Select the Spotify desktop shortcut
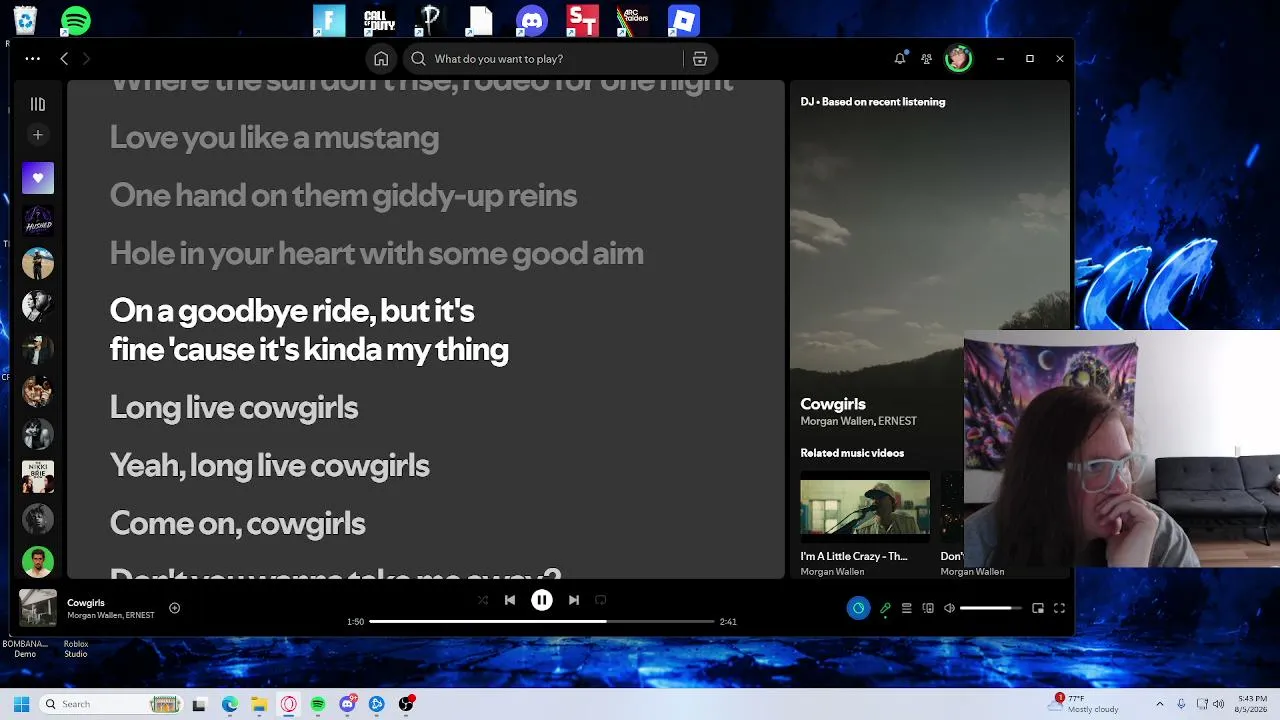This screenshot has height=720, width=1280. coord(76,20)
